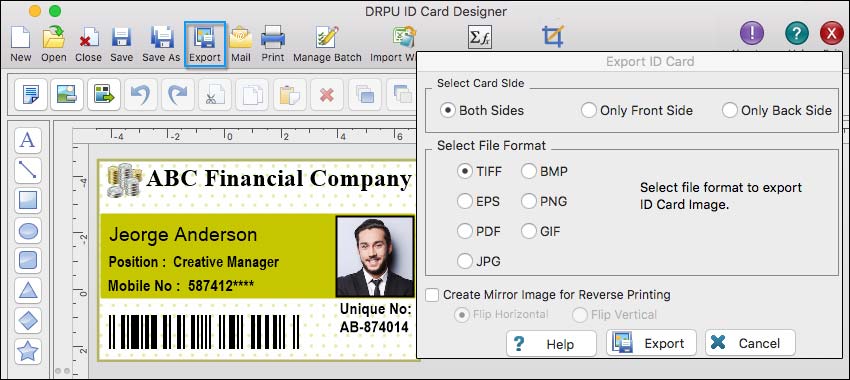Image resolution: width=850 pixels, height=380 pixels.
Task: Click the purple exclamation About icon
Action: [752, 34]
